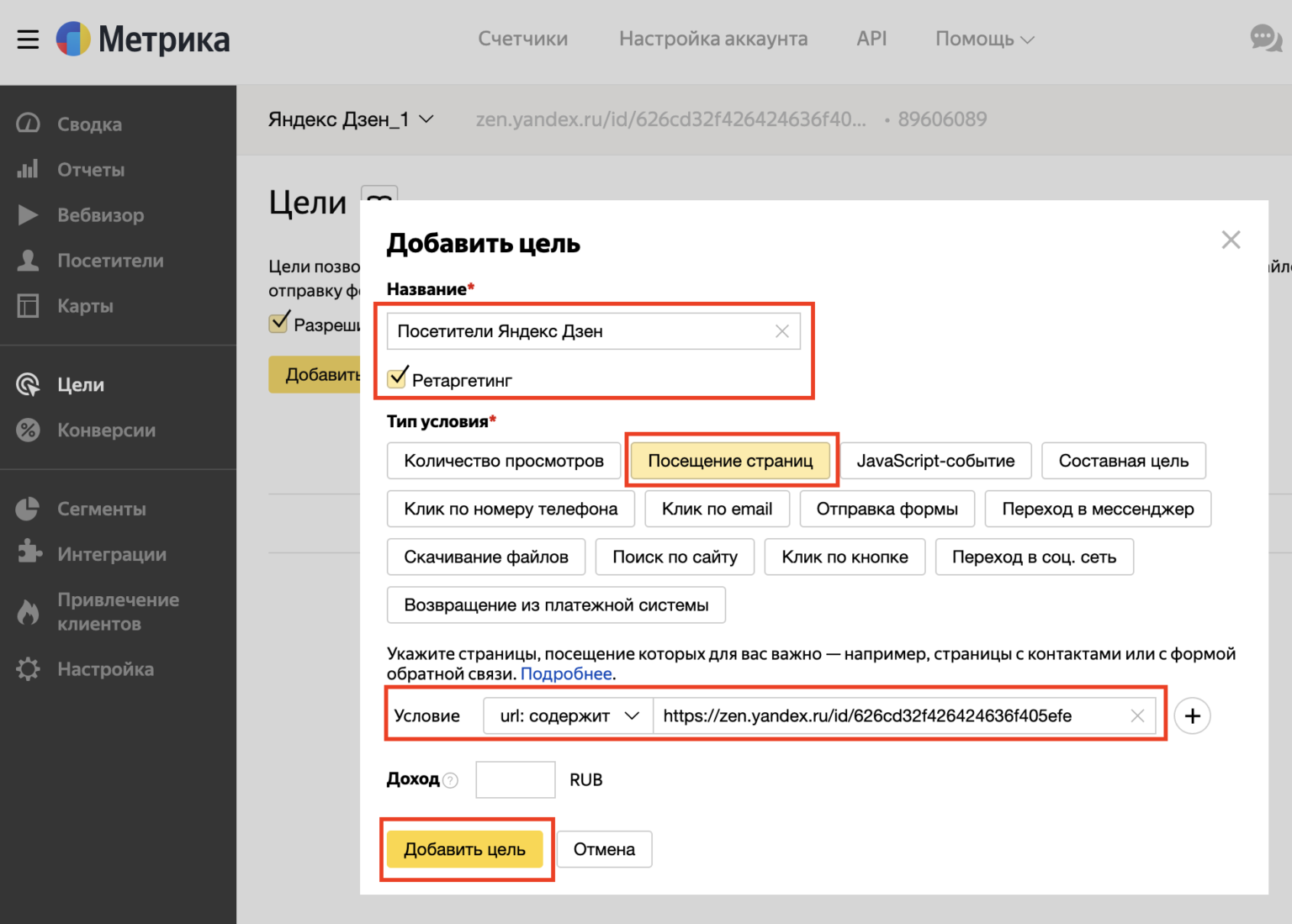This screenshot has width=1292, height=924.
Task: Select JavaScript-событие condition type
Action: tap(935, 461)
